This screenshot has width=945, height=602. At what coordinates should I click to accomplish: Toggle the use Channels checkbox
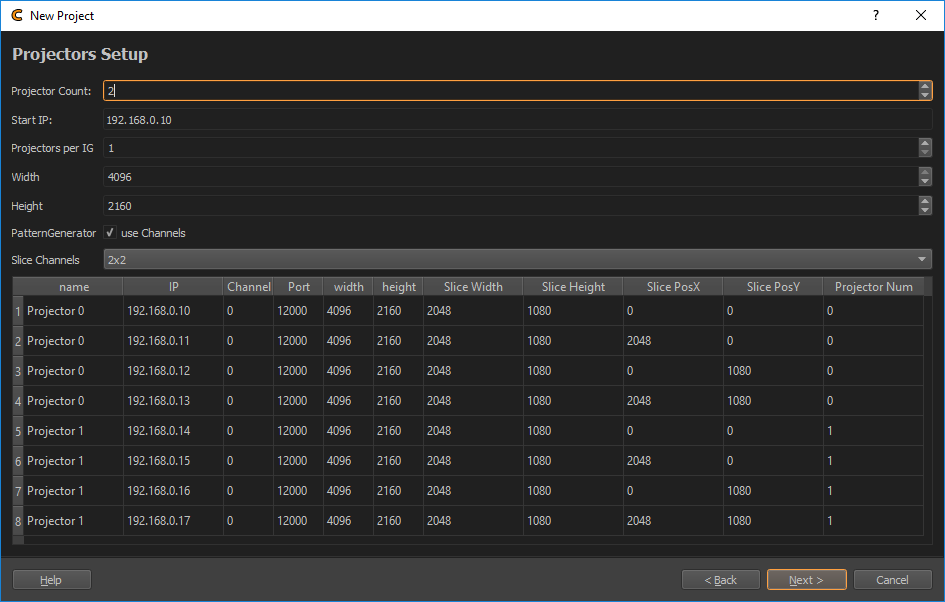pos(110,233)
